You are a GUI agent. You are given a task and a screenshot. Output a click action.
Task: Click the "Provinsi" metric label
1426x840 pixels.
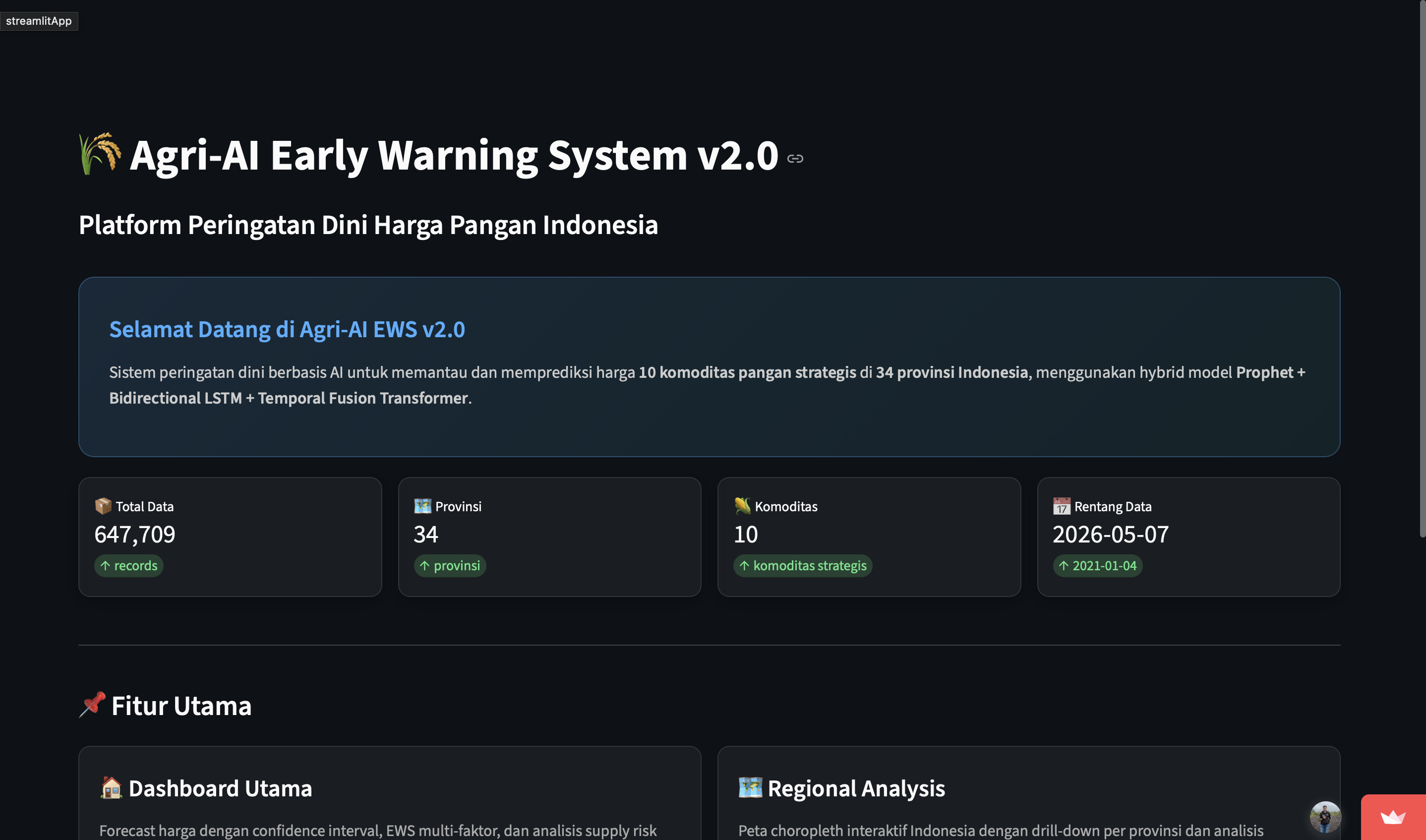click(x=458, y=507)
